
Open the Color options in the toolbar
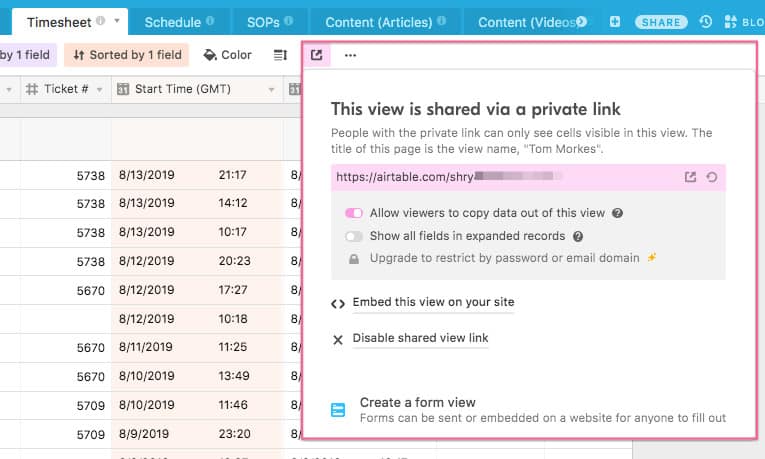click(x=228, y=55)
